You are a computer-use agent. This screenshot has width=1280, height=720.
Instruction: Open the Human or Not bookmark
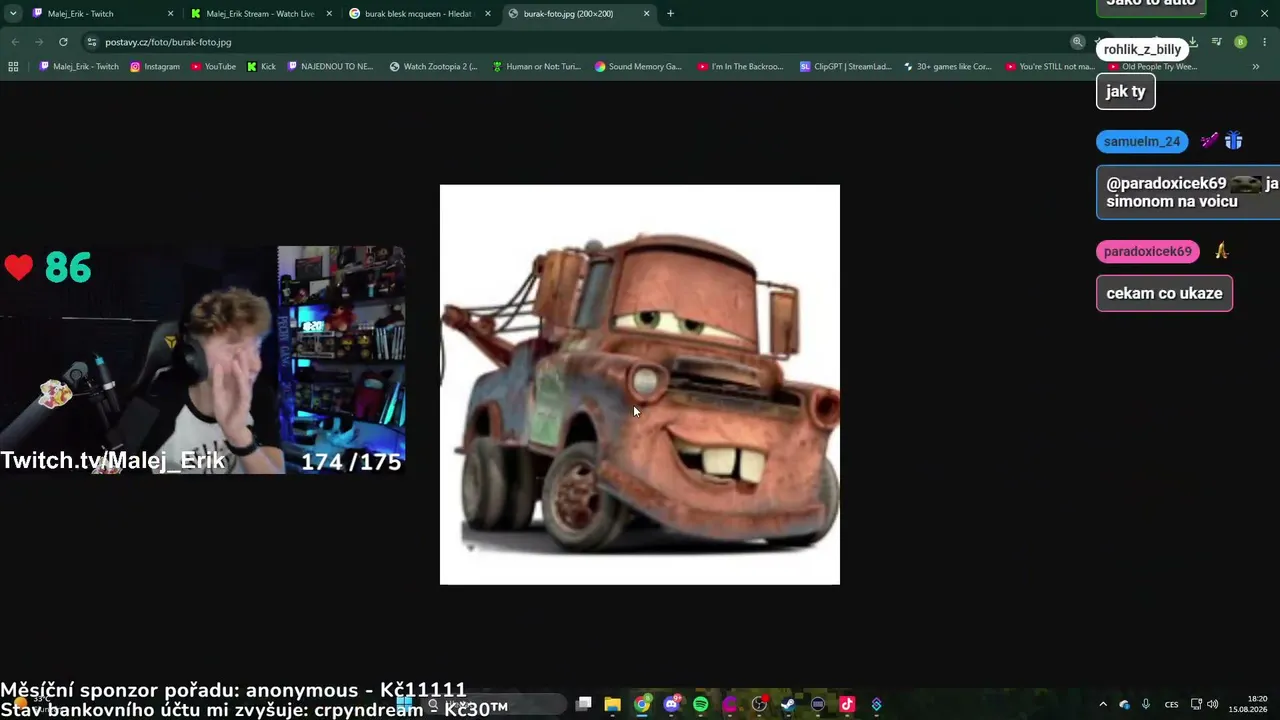pos(536,67)
